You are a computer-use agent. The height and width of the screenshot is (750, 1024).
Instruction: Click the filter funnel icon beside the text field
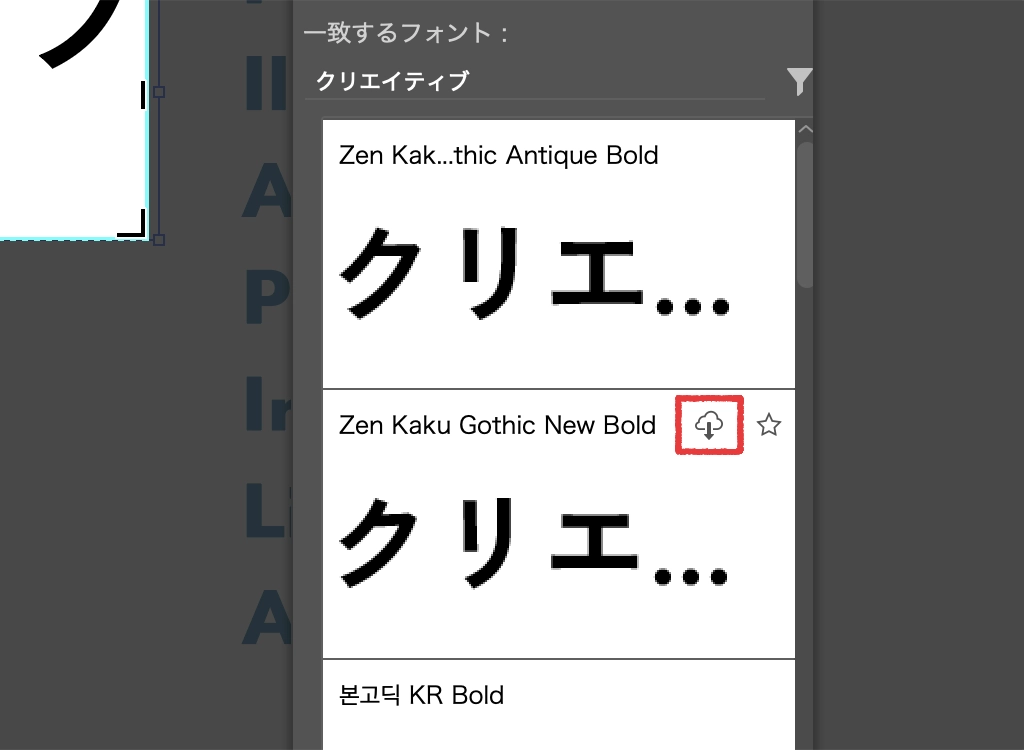[799, 82]
